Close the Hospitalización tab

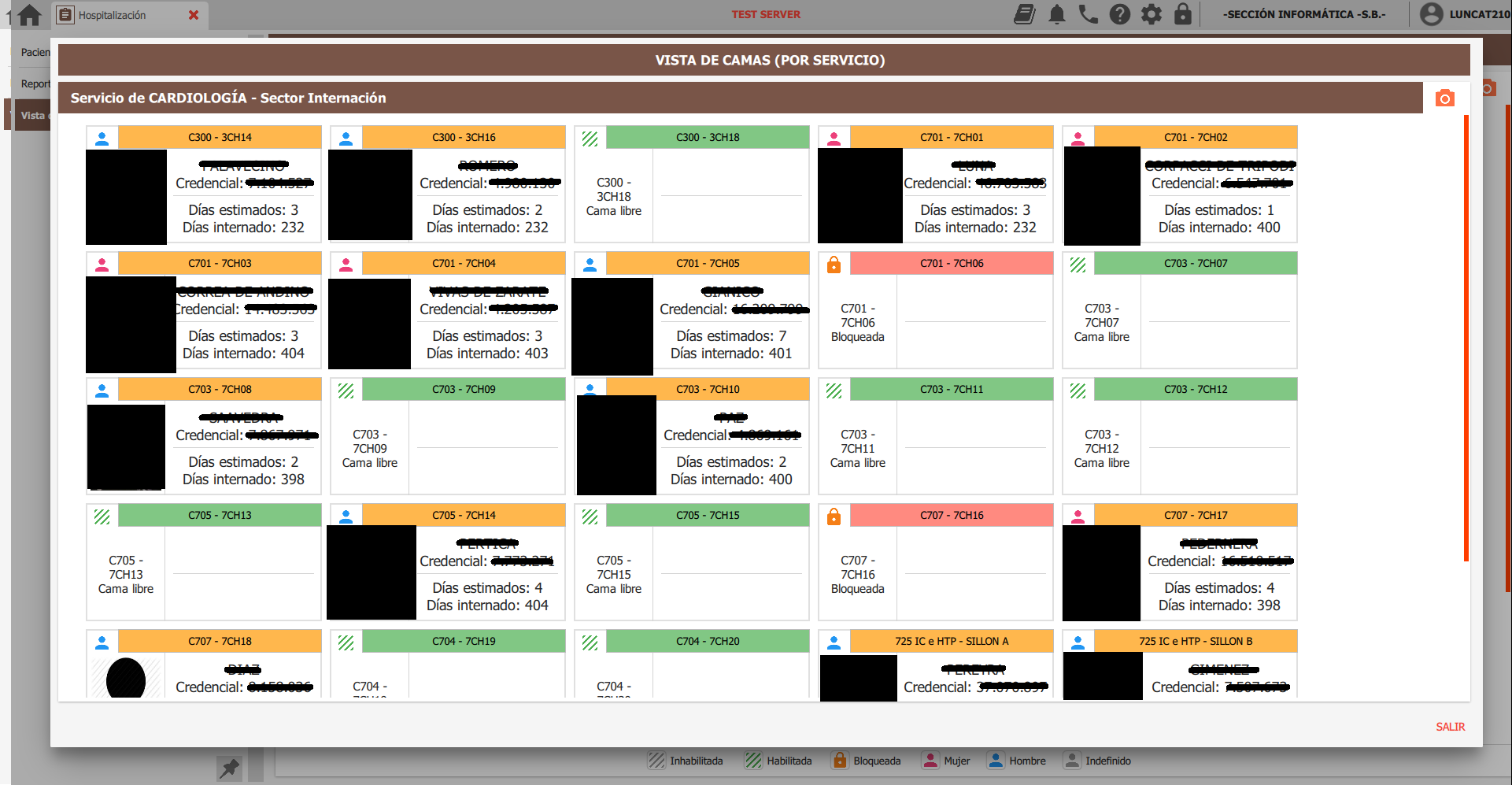(194, 15)
